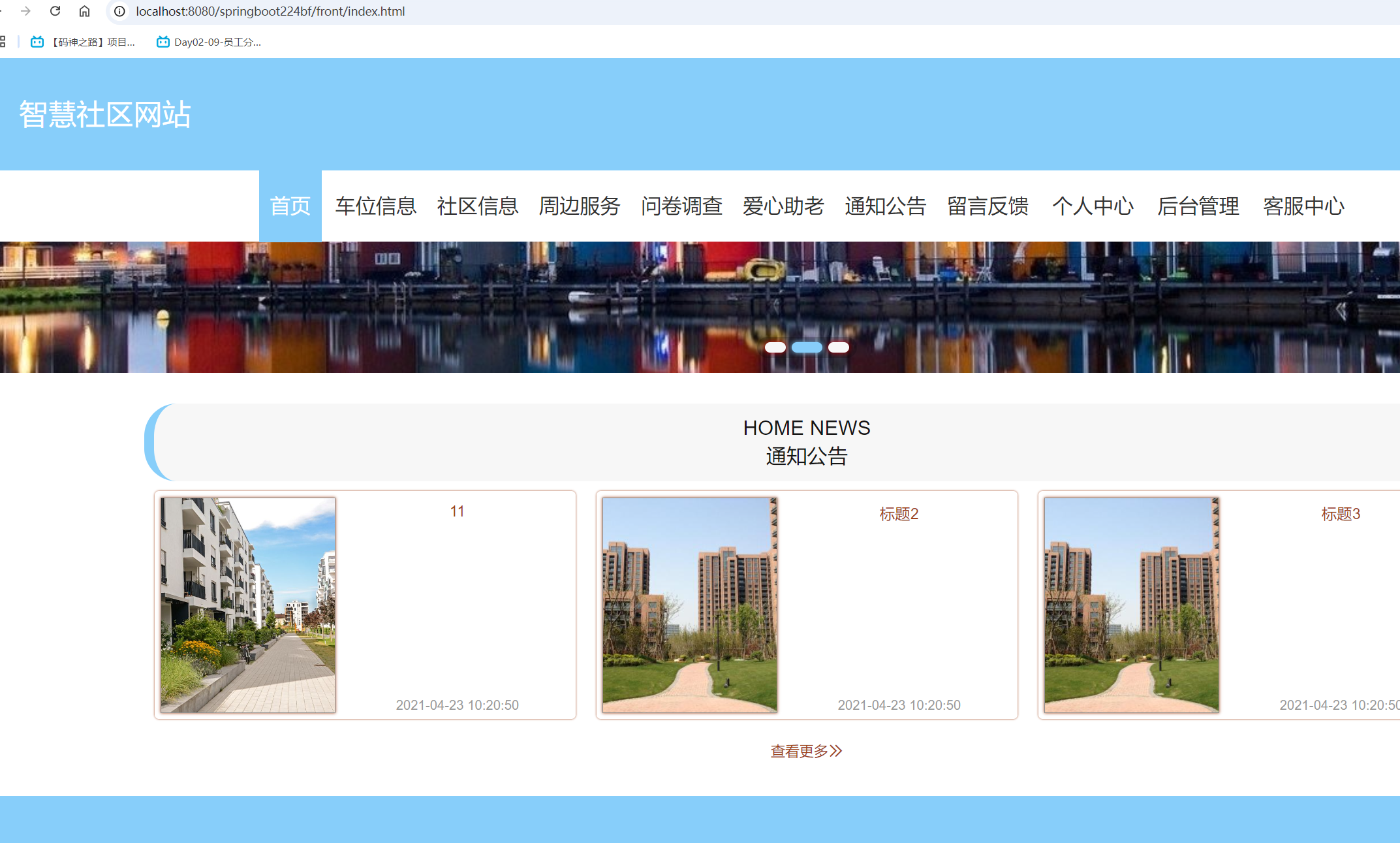The image size is (1400, 843).
Task: Select 客服中心 in the navbar
Action: tap(1303, 206)
